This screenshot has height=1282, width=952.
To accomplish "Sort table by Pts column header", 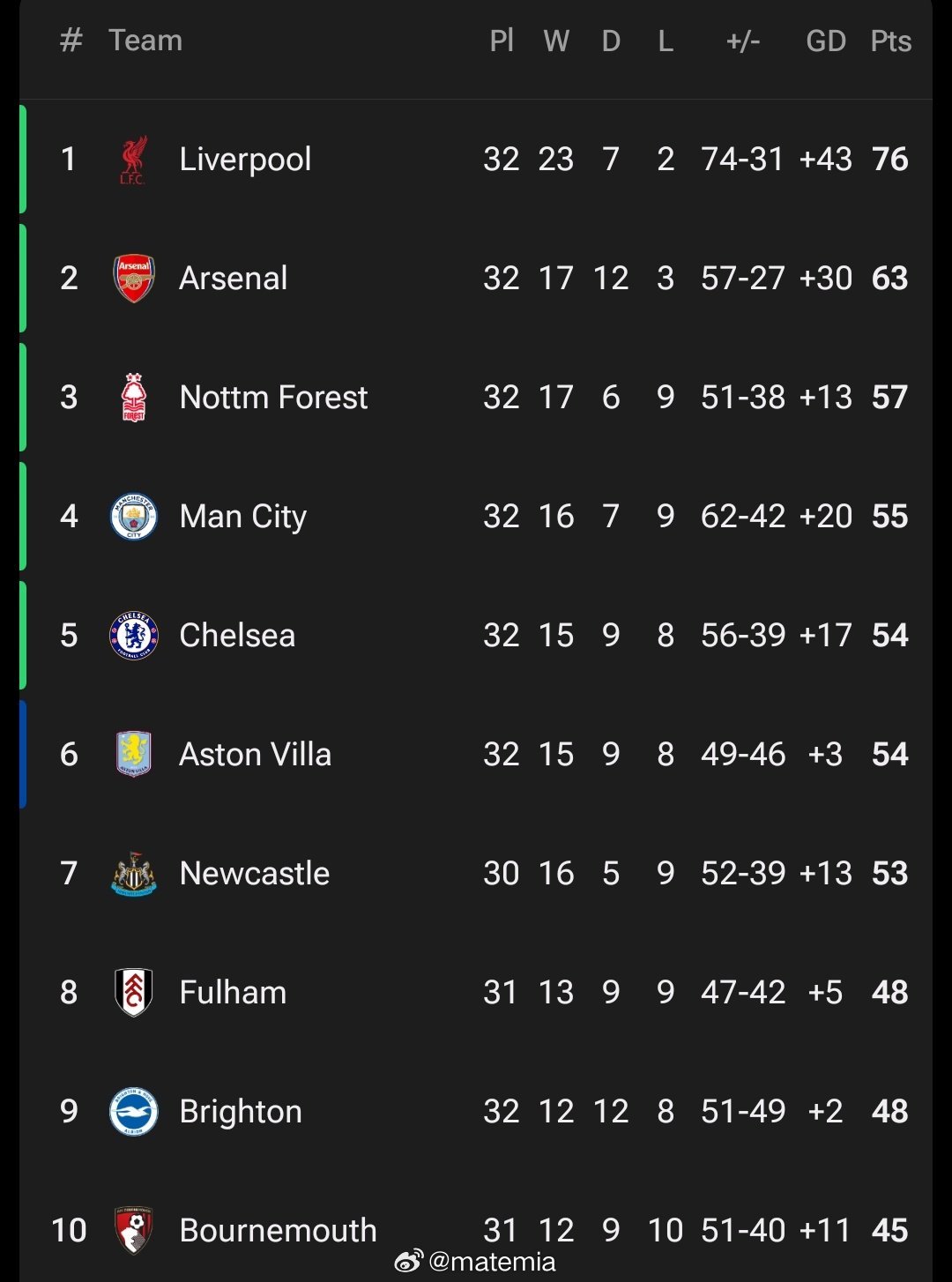I will tap(890, 41).
